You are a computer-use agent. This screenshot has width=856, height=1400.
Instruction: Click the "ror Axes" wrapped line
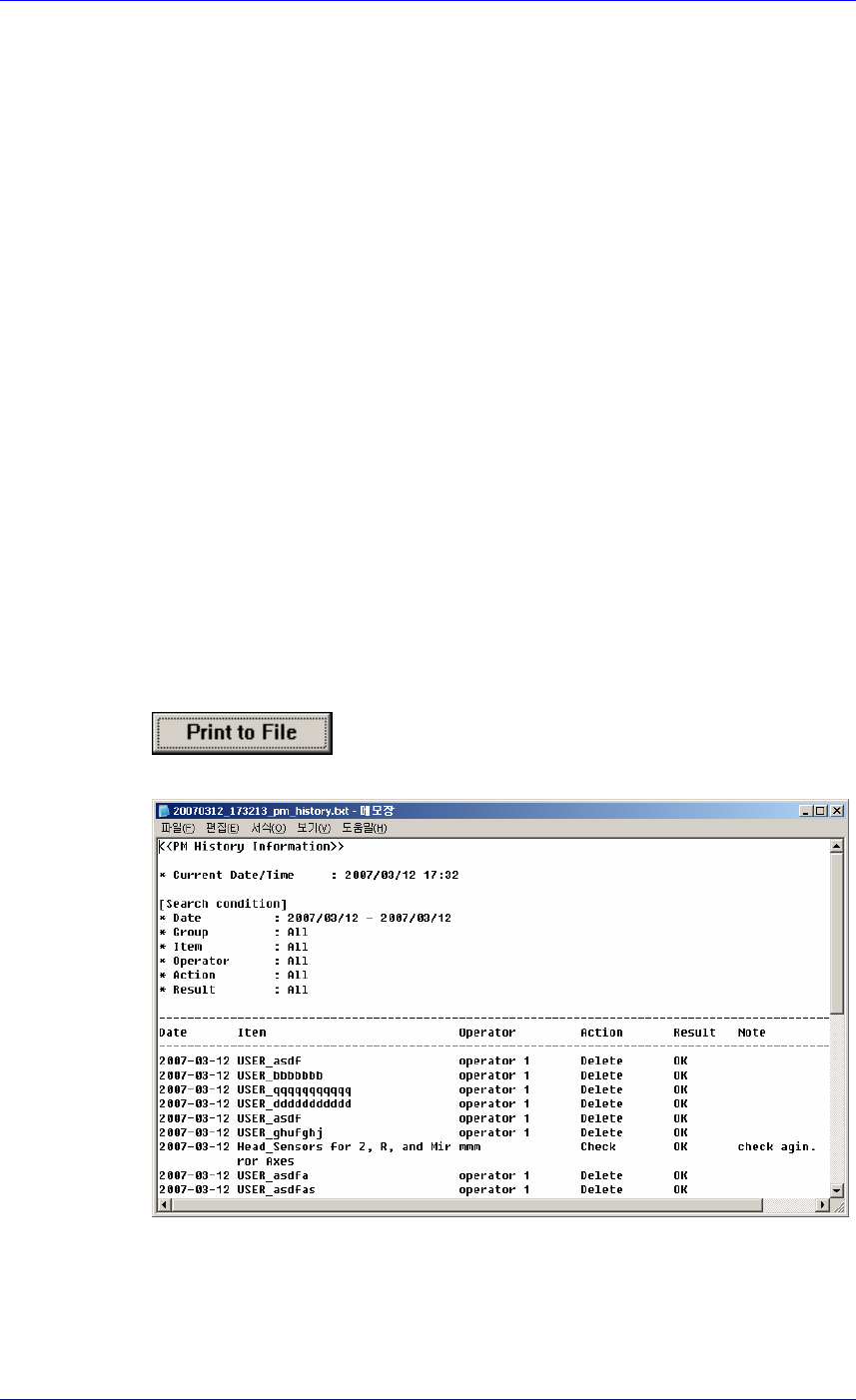[x=266, y=1161]
